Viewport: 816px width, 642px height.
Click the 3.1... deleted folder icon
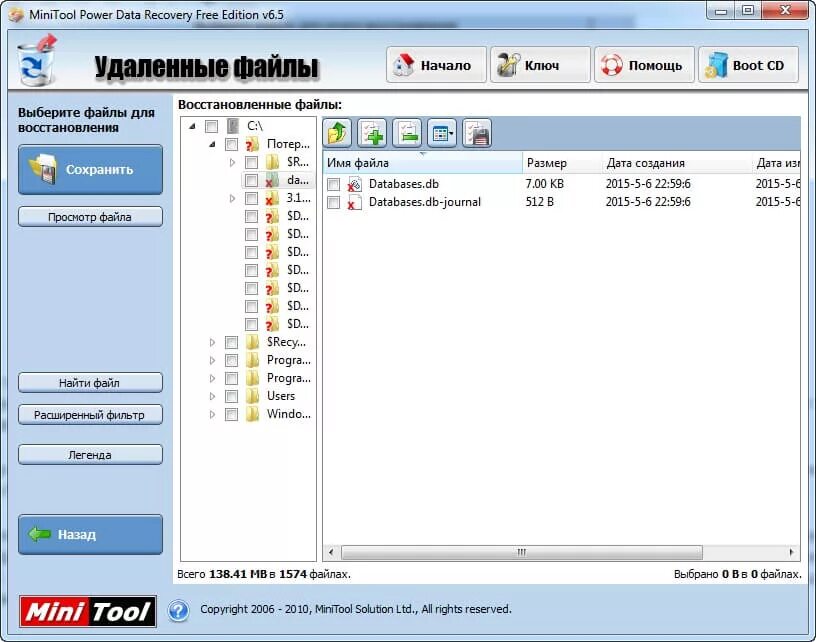pos(272,198)
